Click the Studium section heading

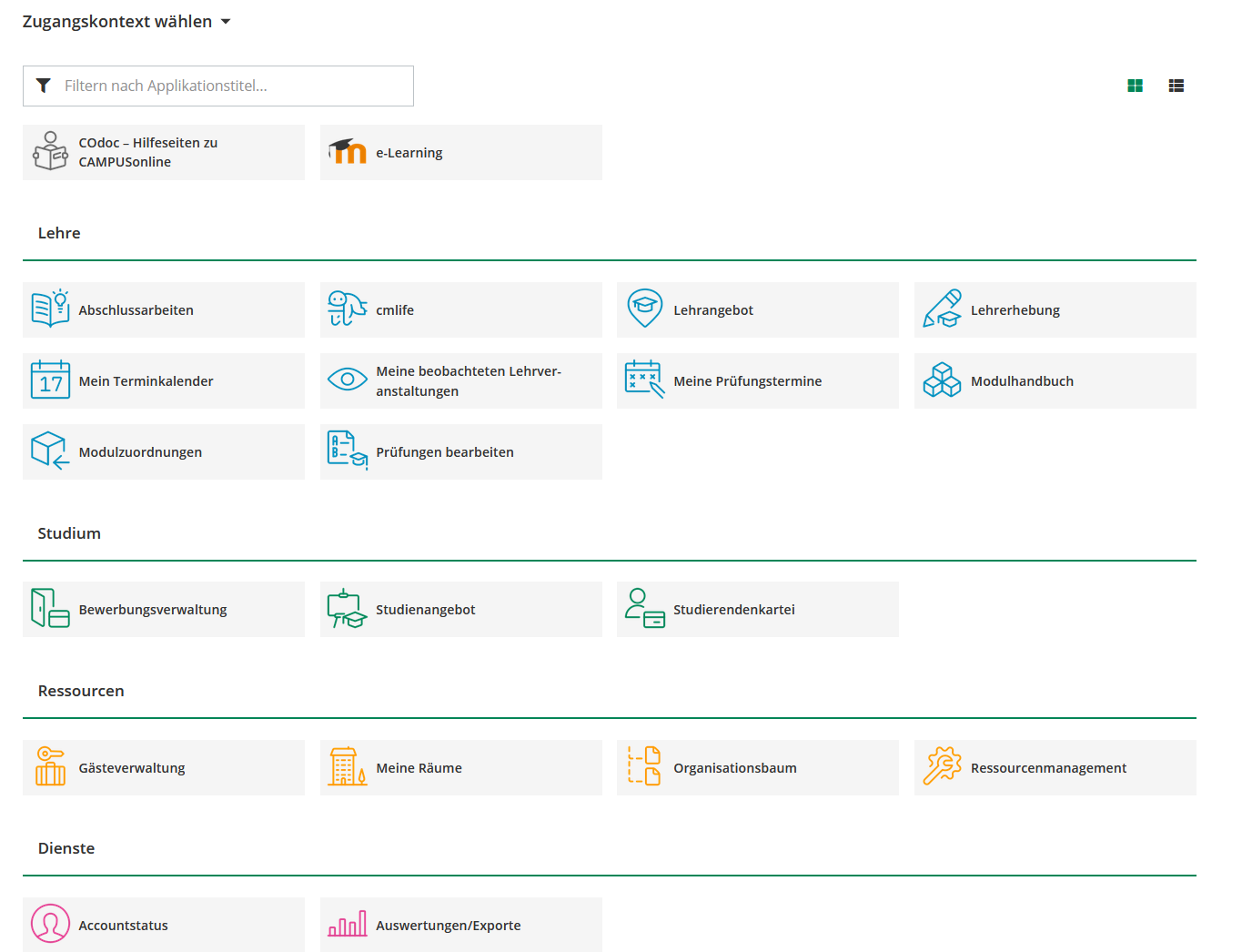69,533
